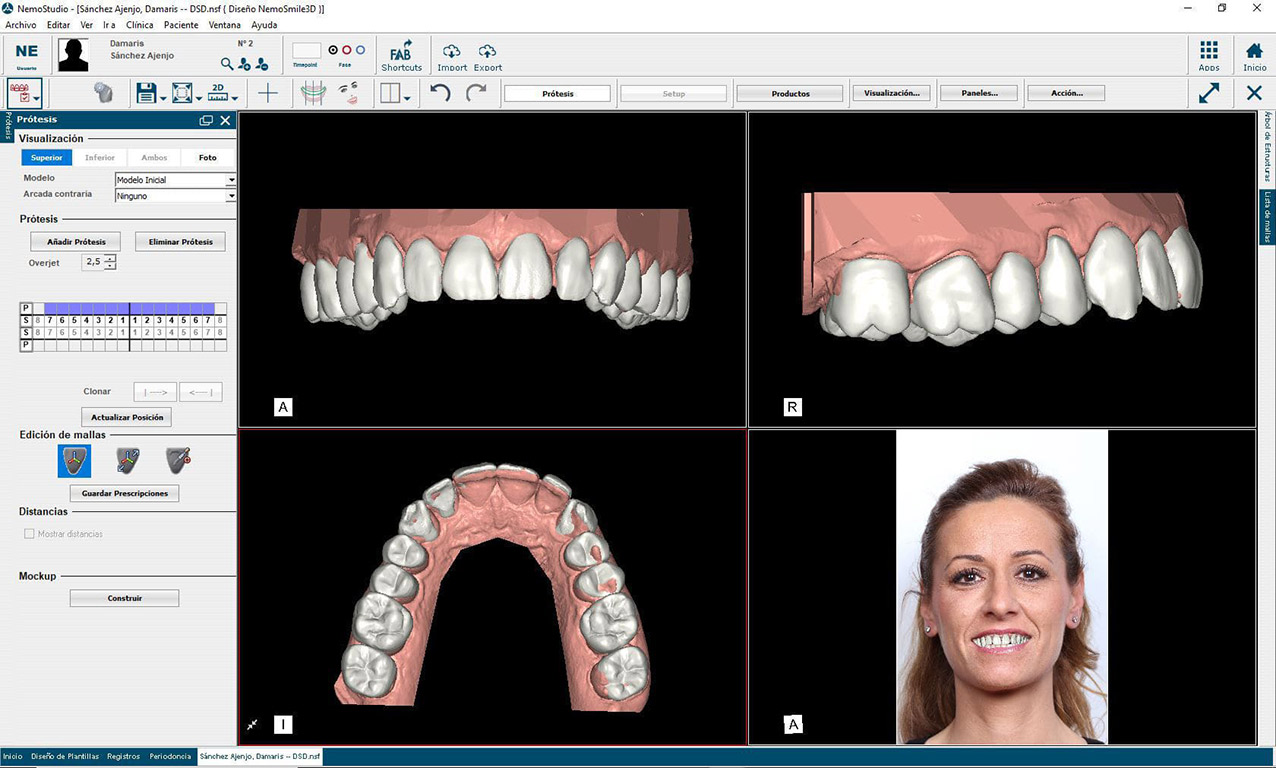The height and width of the screenshot is (768, 1276).
Task: Go to the Inicio home icon
Action: coord(1254,55)
